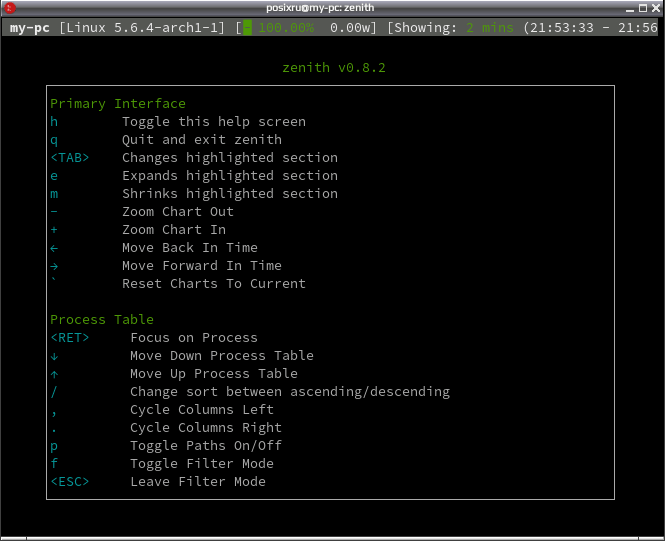This screenshot has width=665, height=541.
Task: Click 'Move Back In Time' text
Action: tap(190, 248)
